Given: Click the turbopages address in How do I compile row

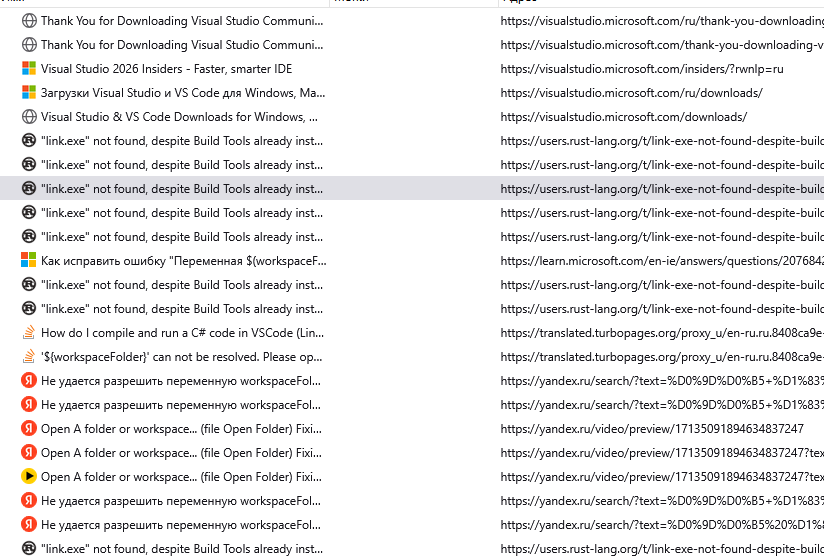Looking at the screenshot, I should [x=662, y=333].
